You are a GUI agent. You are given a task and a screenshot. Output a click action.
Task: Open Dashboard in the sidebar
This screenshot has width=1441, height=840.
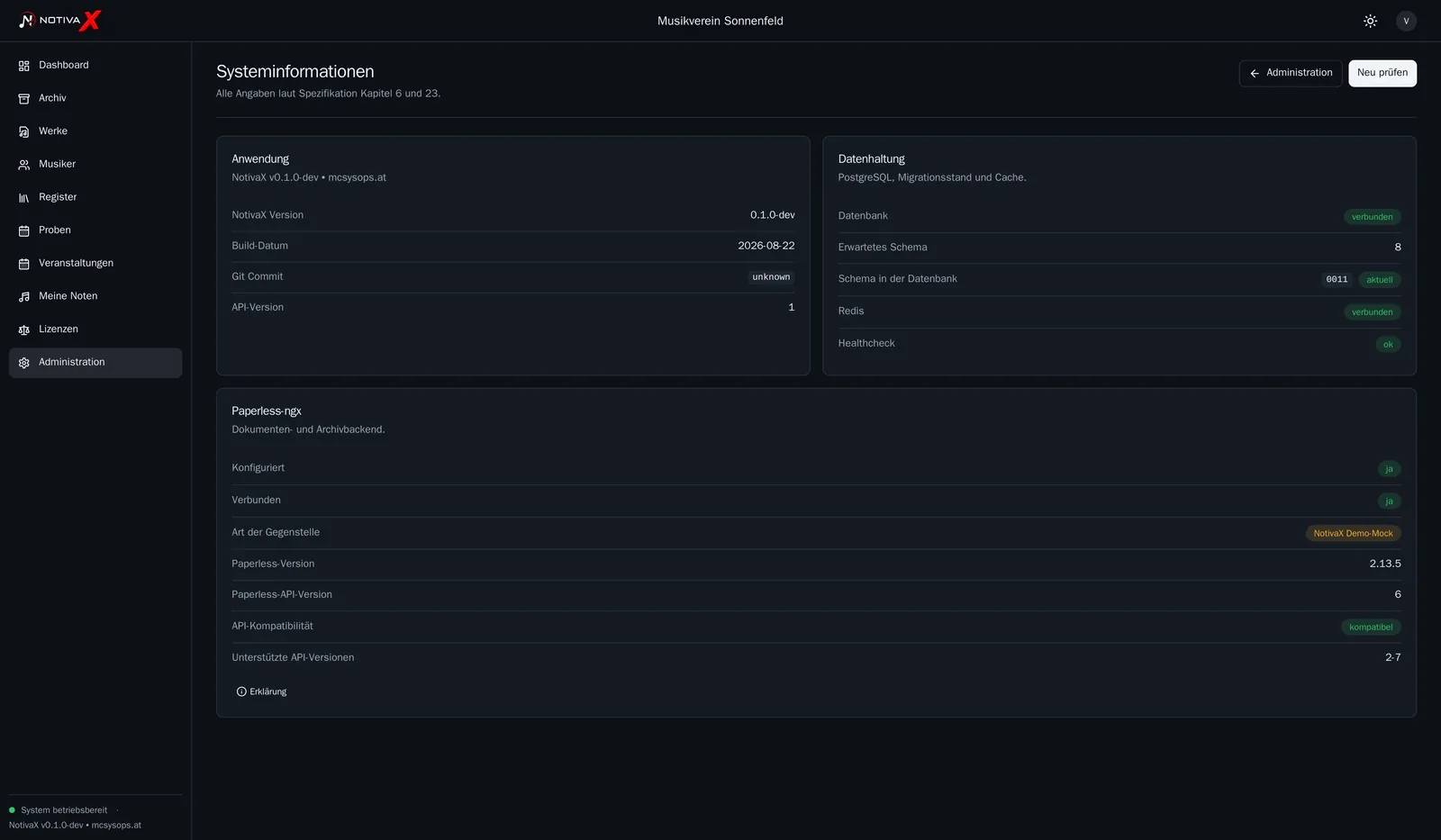[95, 66]
